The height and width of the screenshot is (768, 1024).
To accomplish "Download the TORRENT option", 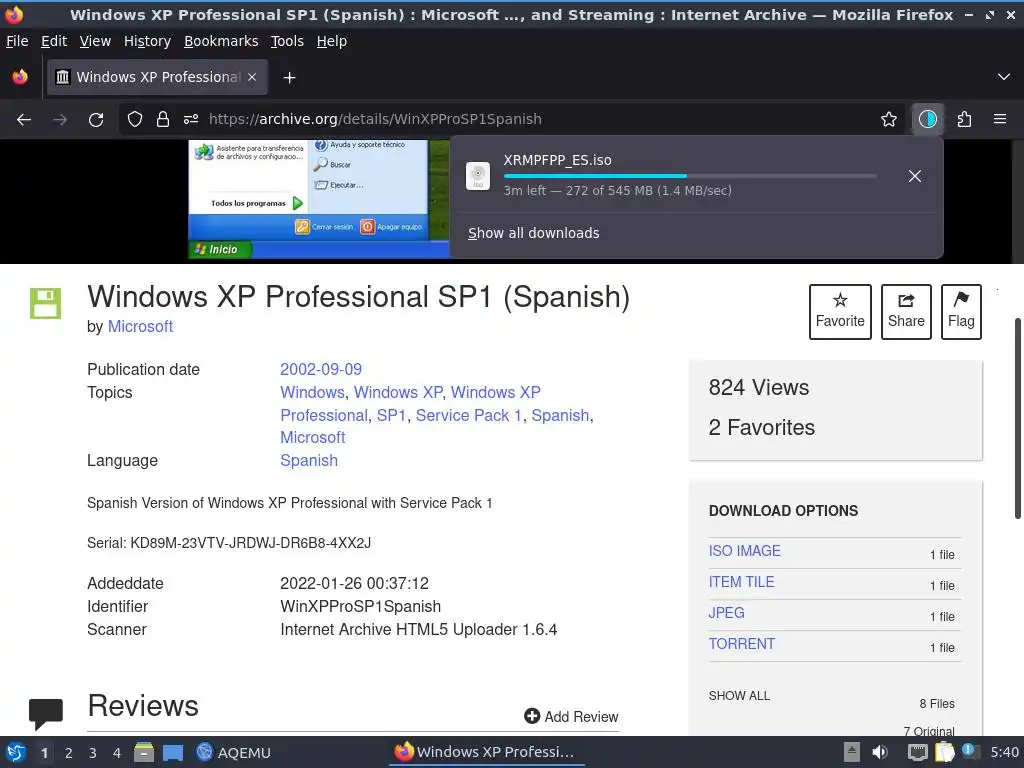I will (x=742, y=644).
